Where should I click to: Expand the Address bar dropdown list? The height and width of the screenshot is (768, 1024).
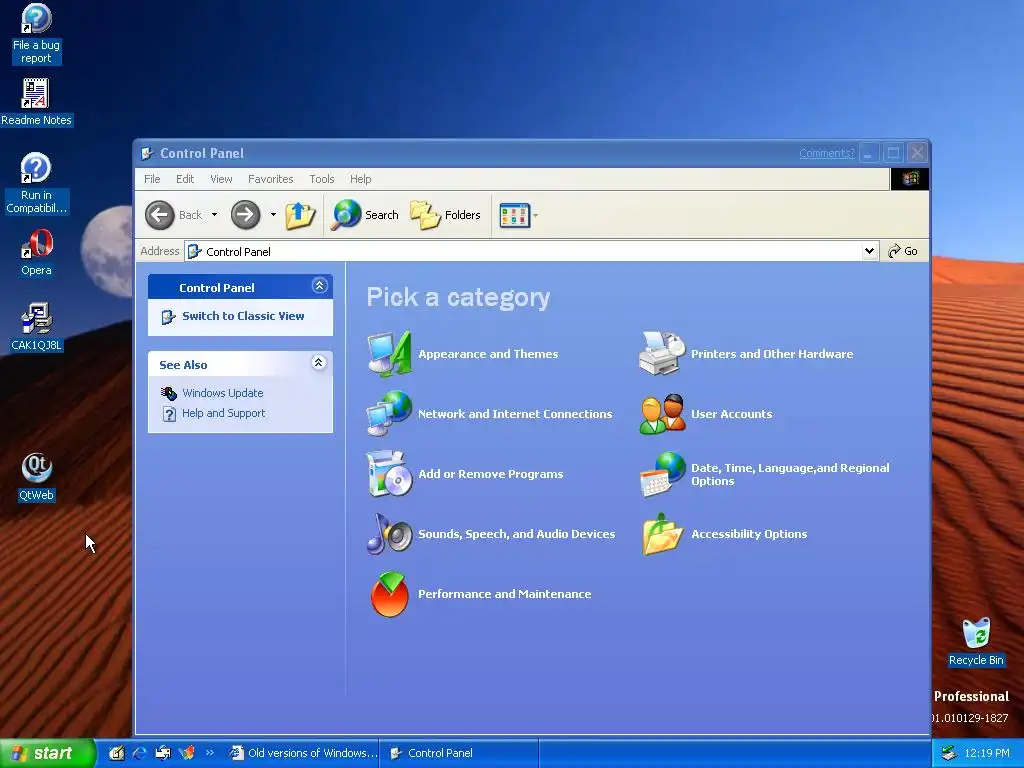pos(869,251)
